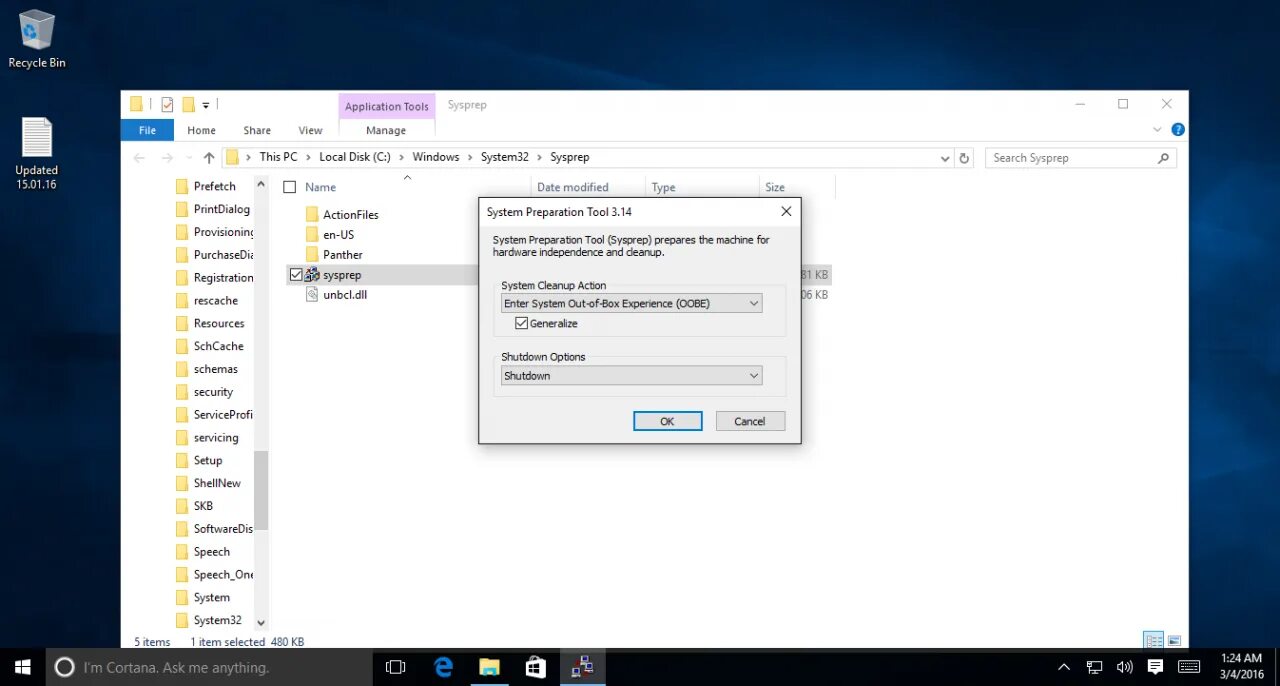Open recent locations dropdown arrow
The height and width of the screenshot is (686, 1280).
tap(189, 158)
